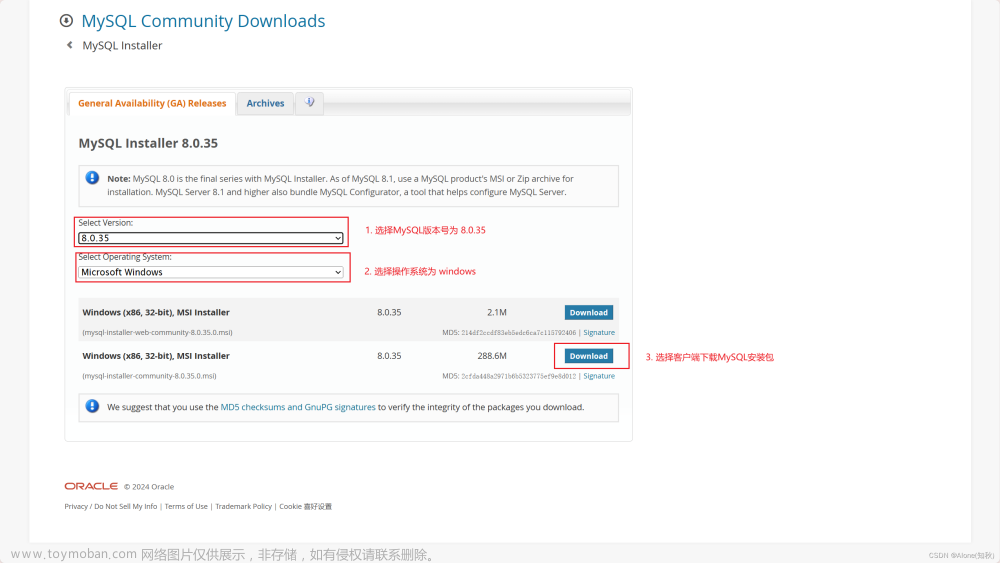Click the back arrow beside MySQL Installer
Viewport: 1000px width, 563px height.
pos(70,45)
